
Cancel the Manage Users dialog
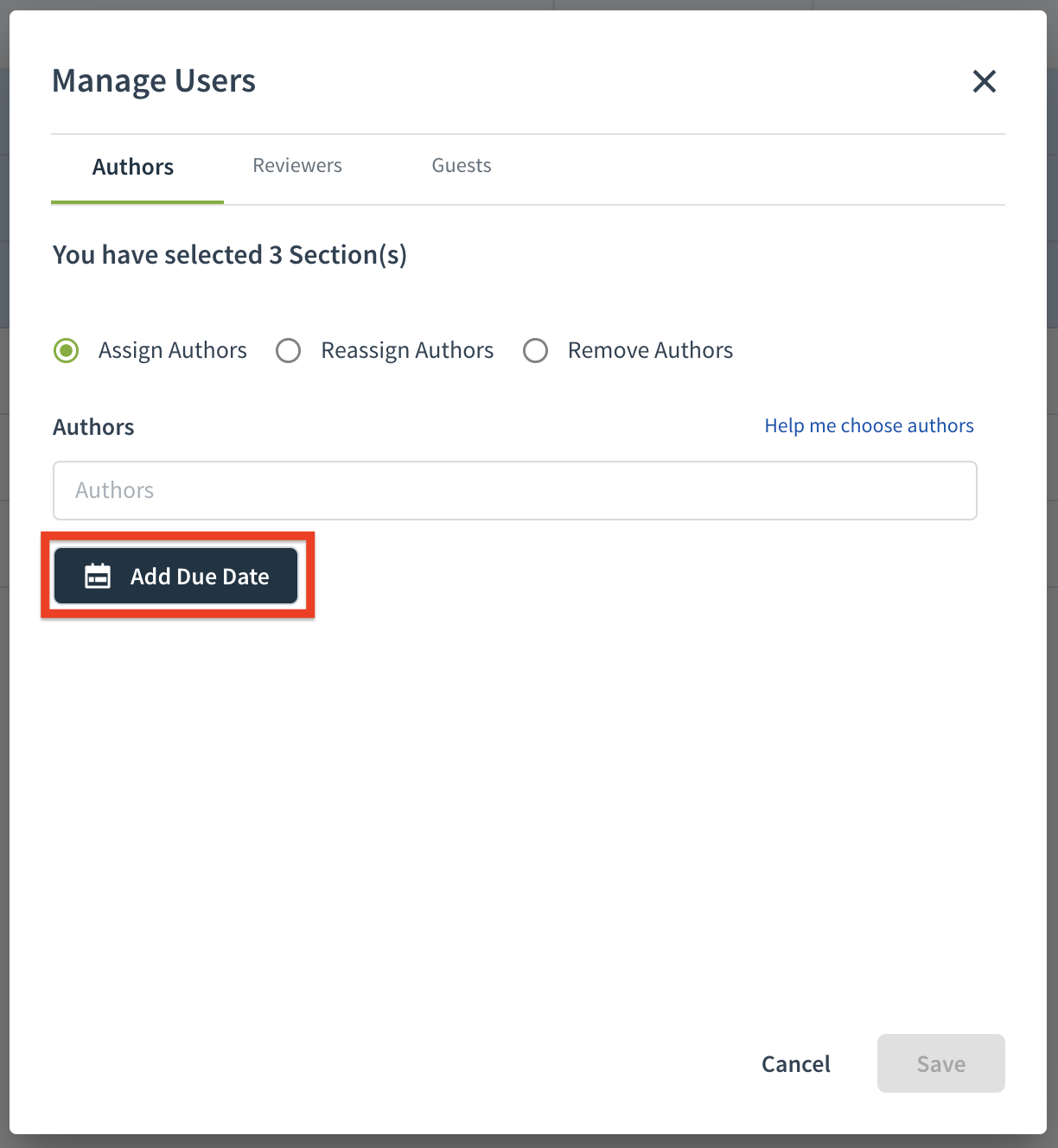(x=795, y=1063)
